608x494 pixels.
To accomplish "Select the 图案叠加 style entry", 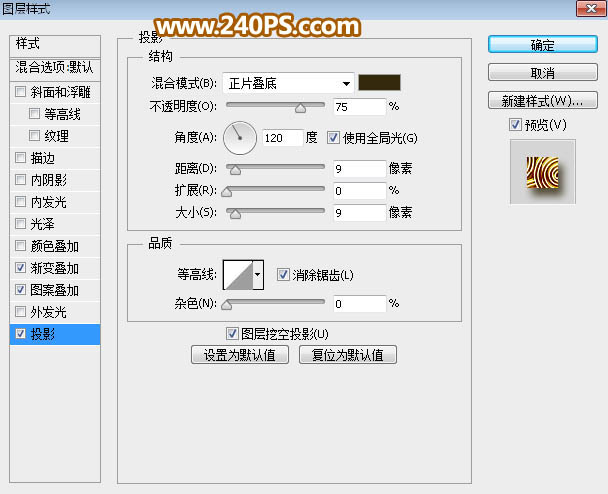I will pyautogui.click(x=55, y=290).
